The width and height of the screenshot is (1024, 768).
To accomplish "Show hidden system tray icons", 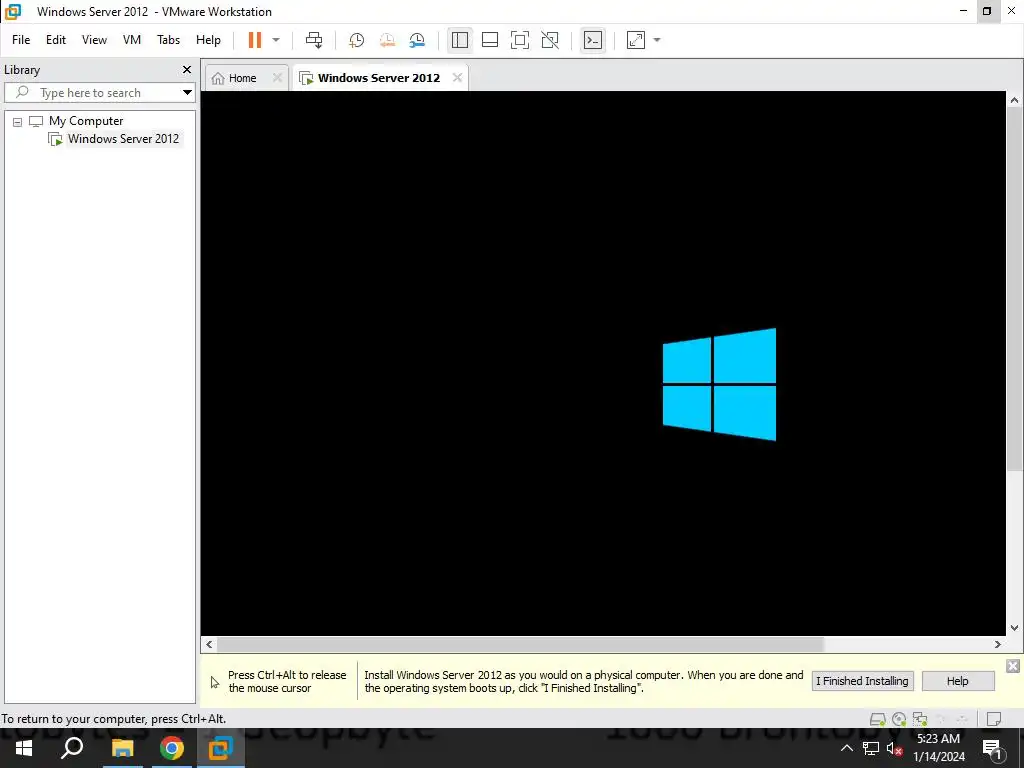I will tap(846, 748).
